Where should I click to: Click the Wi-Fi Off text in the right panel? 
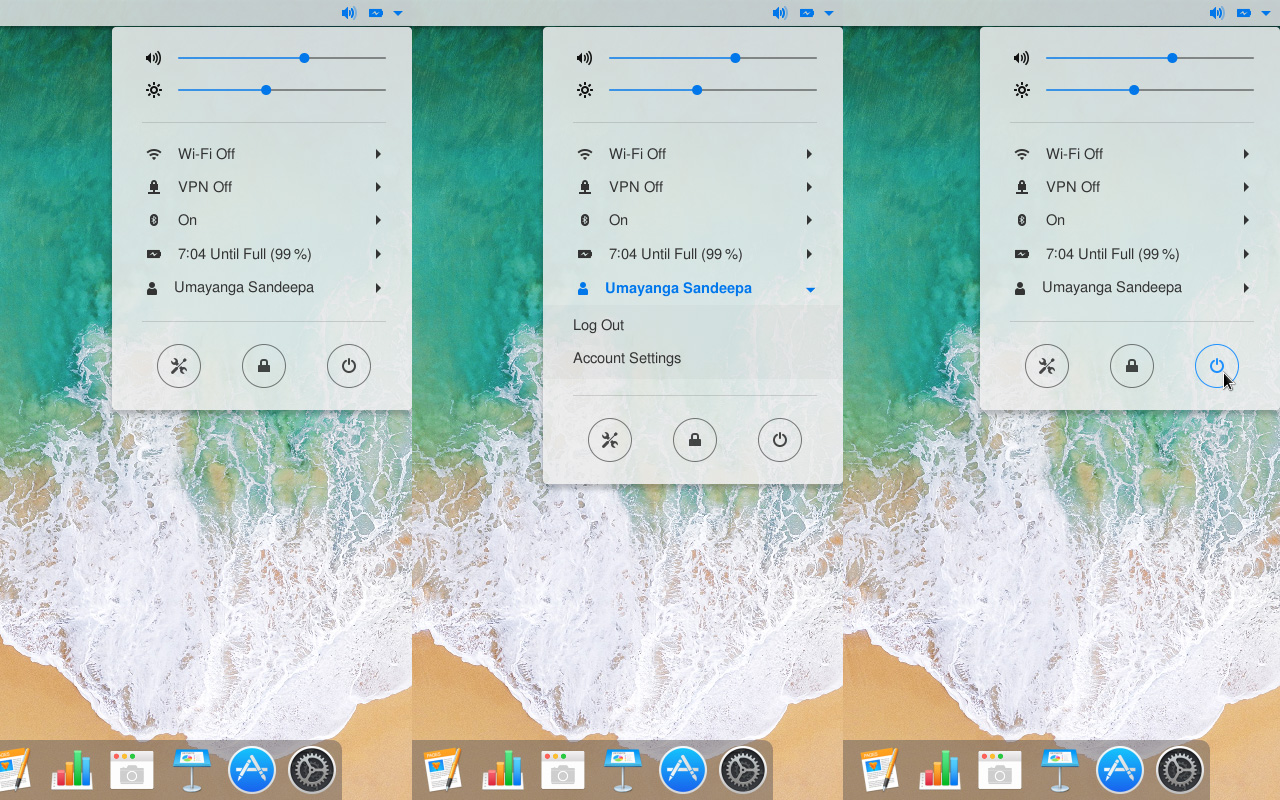1074,154
